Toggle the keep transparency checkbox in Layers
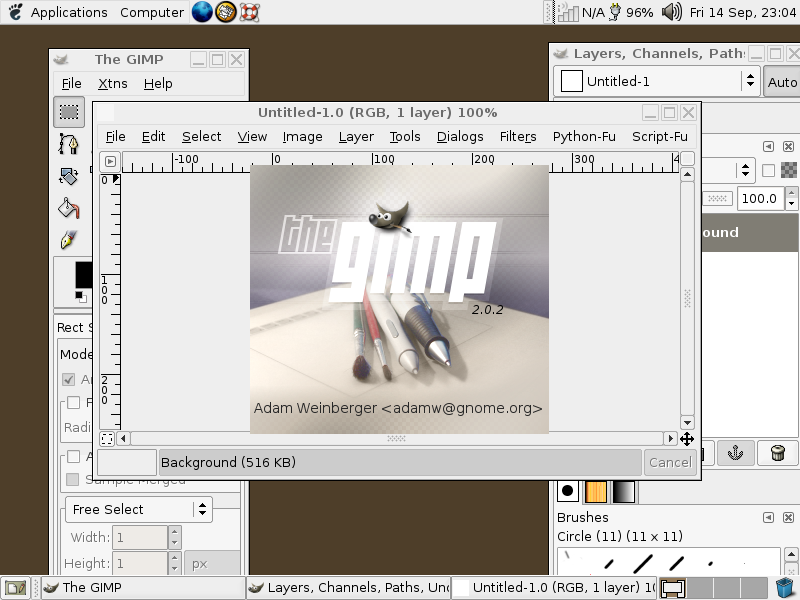This screenshot has height=600, width=800. click(768, 170)
